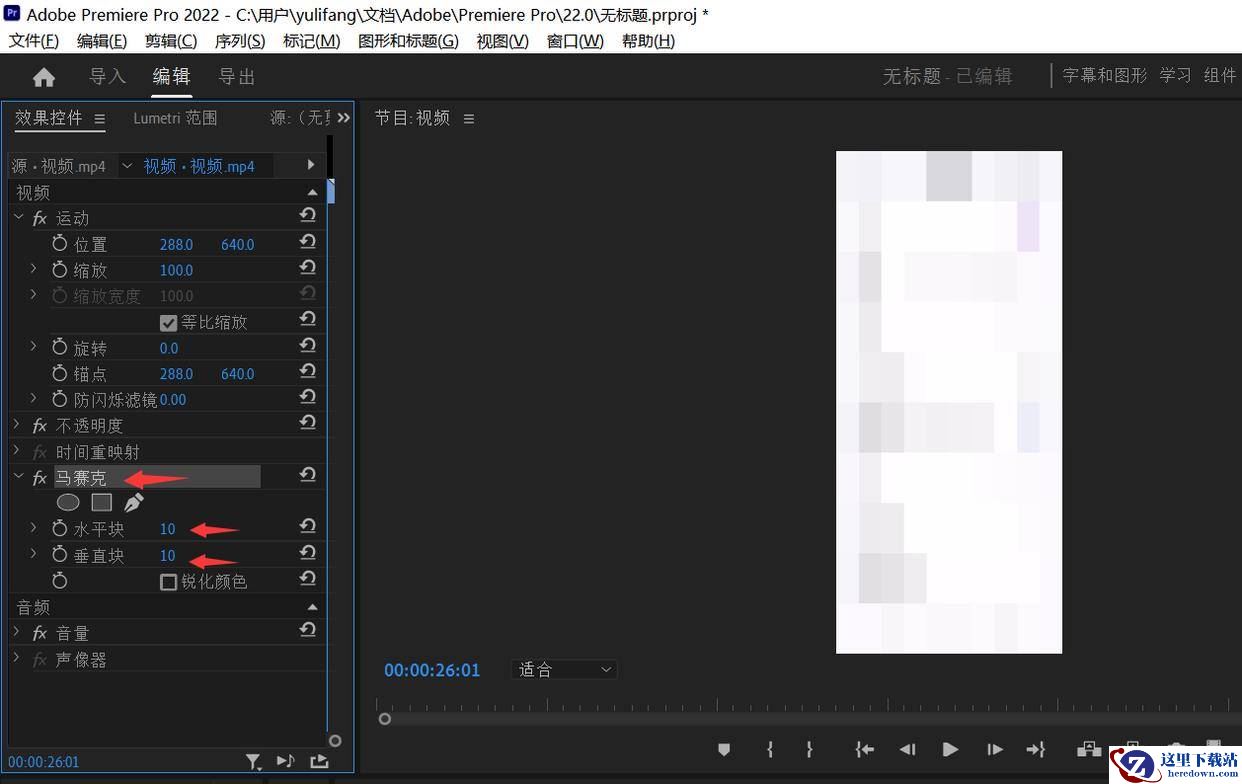Add marker in program monitor

pyautogui.click(x=724, y=749)
